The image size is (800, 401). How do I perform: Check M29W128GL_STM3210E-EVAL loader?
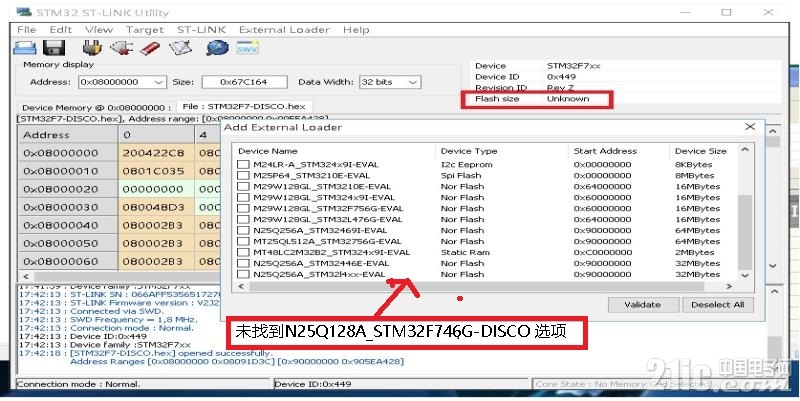coord(243,187)
